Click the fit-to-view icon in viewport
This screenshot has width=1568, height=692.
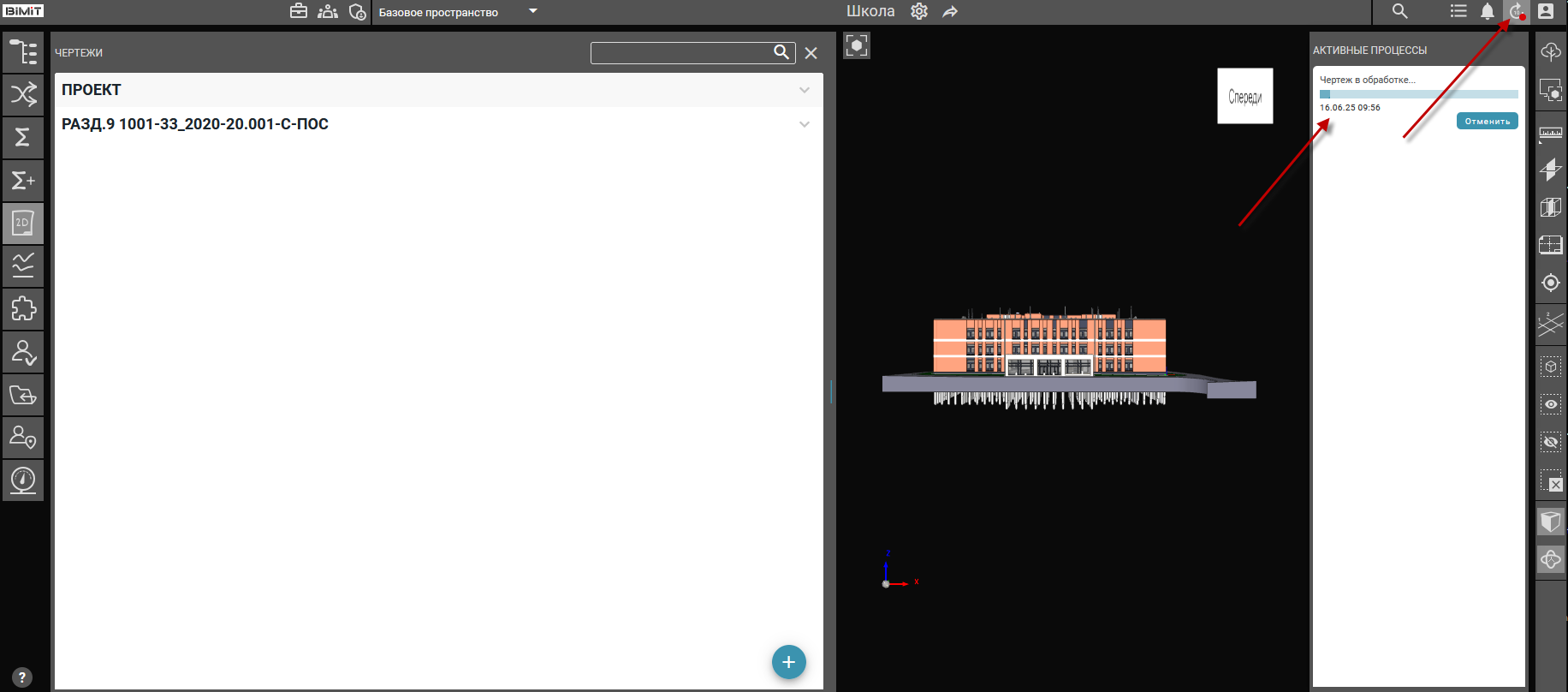(x=857, y=45)
